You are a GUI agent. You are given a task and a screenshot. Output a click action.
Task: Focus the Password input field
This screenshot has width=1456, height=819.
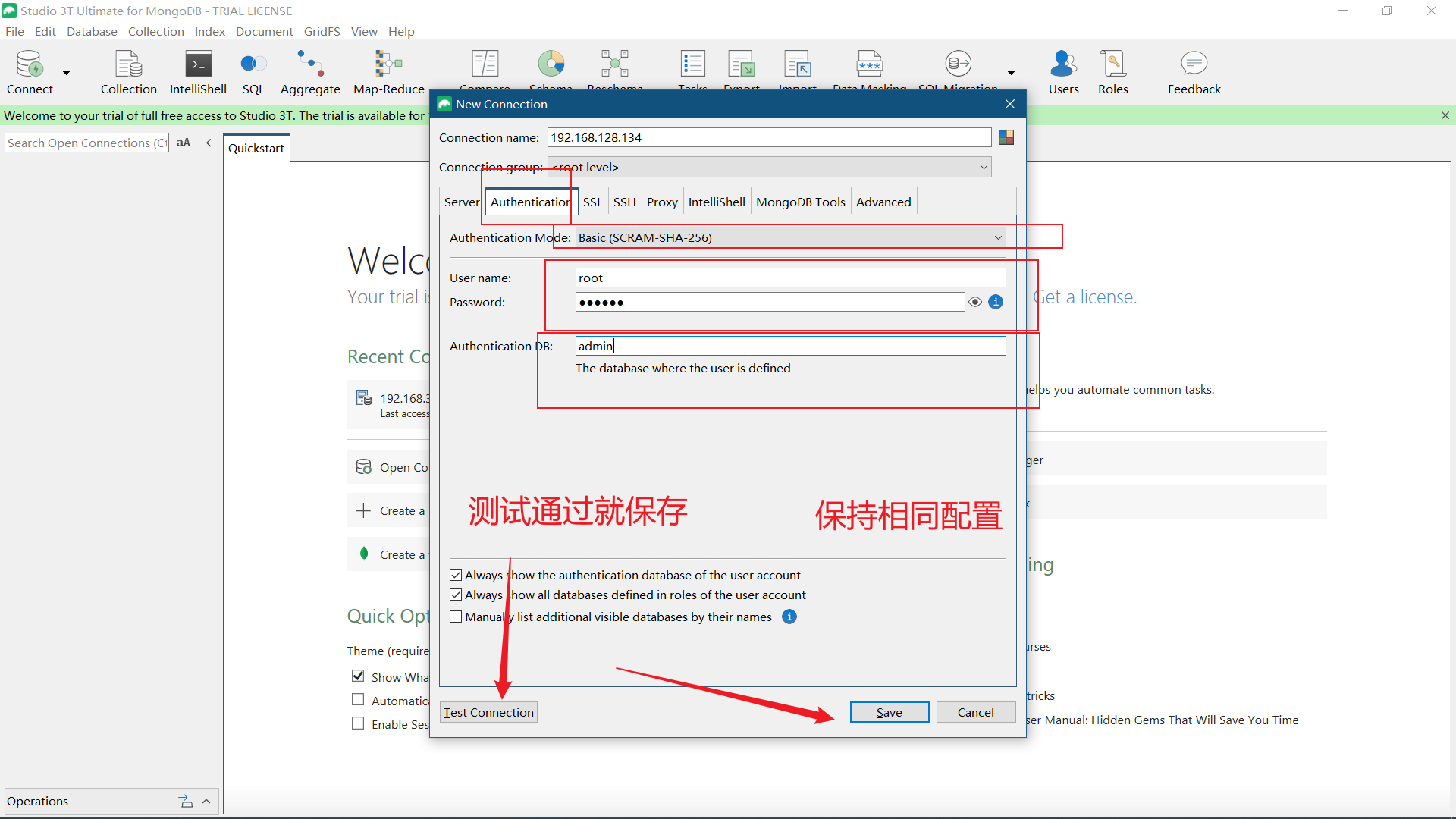[770, 302]
